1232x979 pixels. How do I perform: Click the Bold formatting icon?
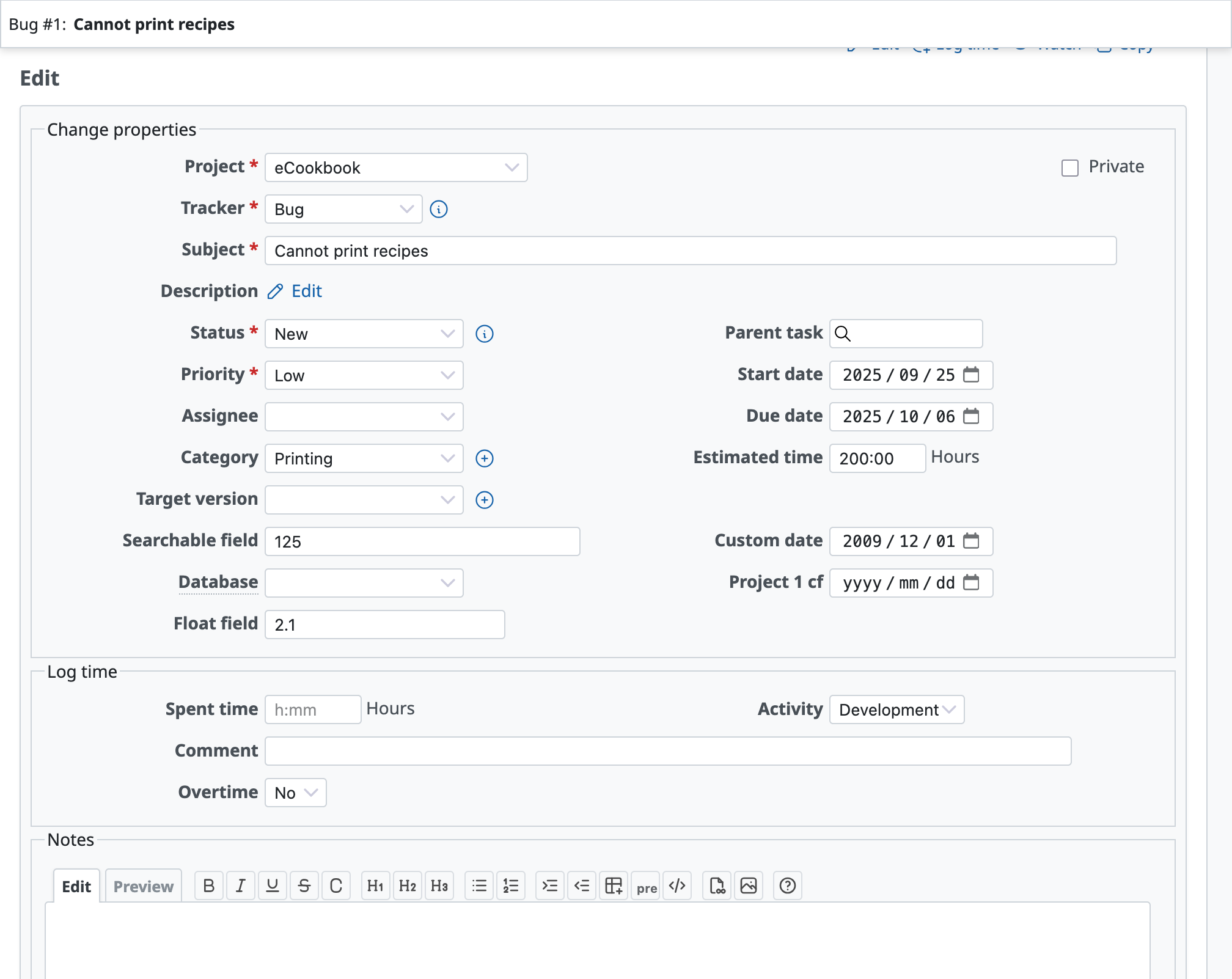(x=209, y=886)
